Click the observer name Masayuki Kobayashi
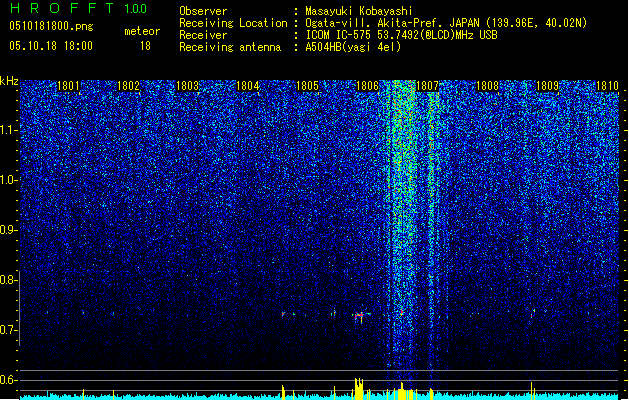This screenshot has height=400, width=629. pyautogui.click(x=359, y=11)
